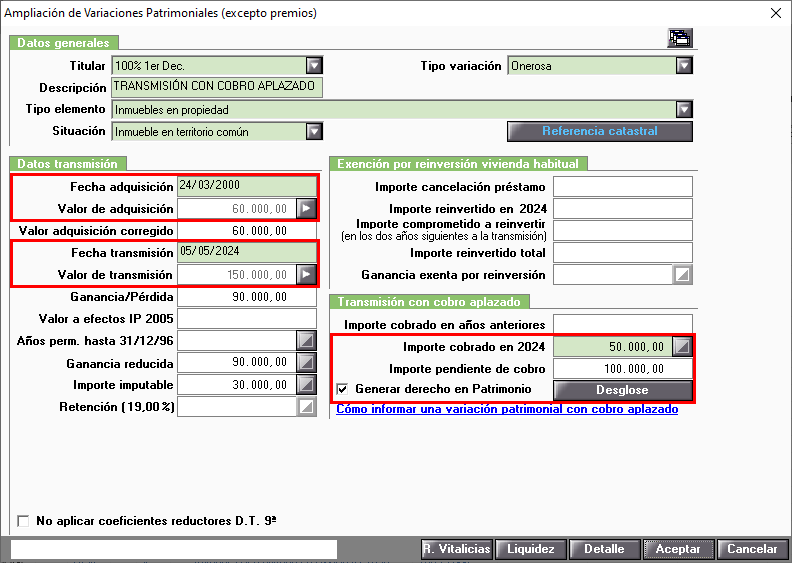The image size is (792, 563).
Task: Click the Referencia catastral button
Action: click(x=600, y=131)
